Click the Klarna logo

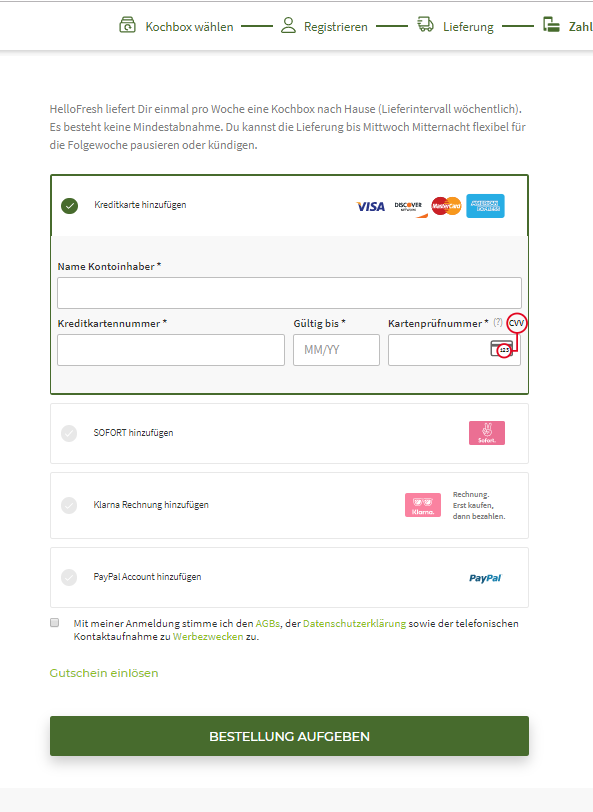[x=423, y=505]
